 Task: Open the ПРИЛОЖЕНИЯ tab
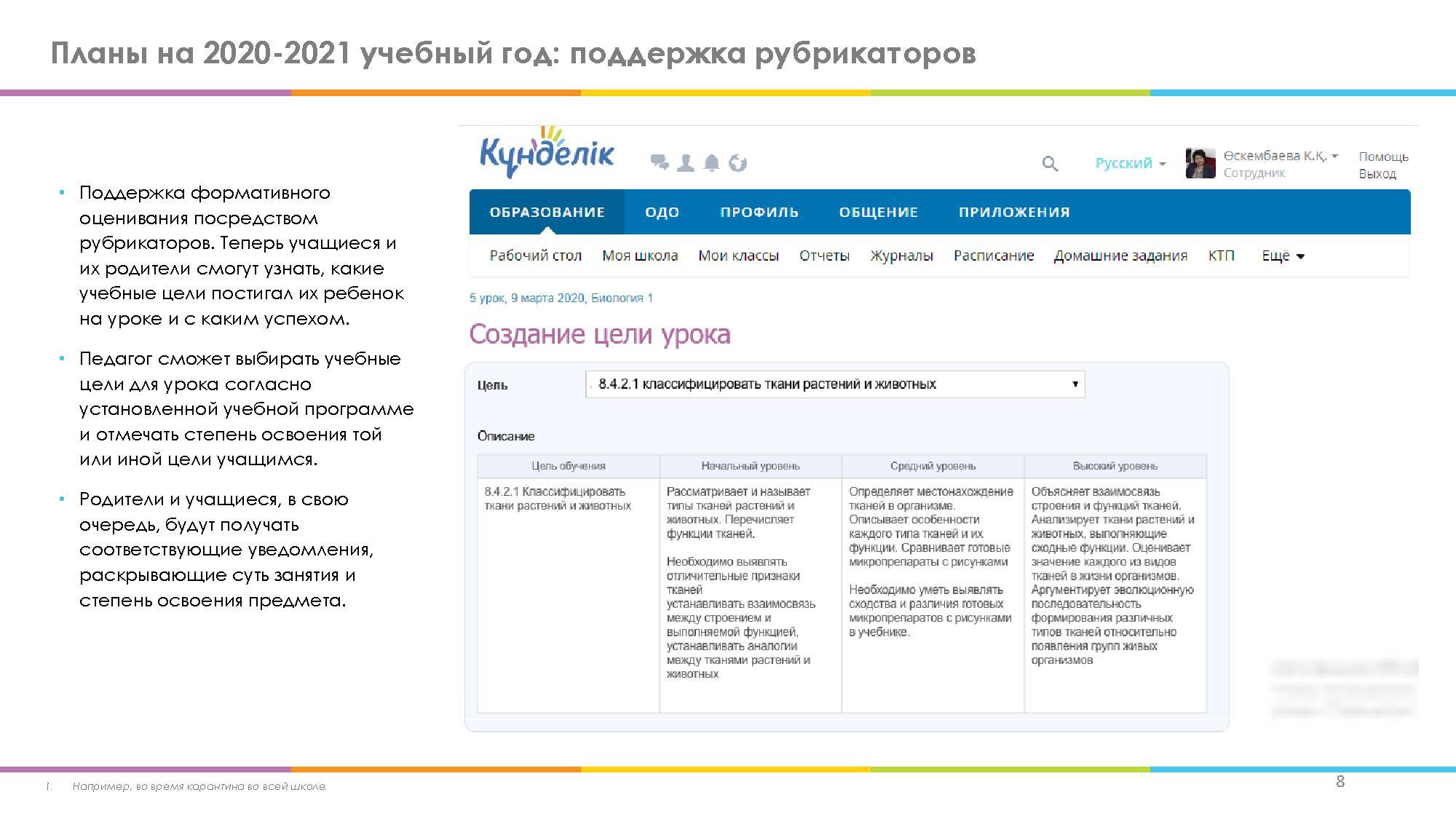coord(1013,212)
